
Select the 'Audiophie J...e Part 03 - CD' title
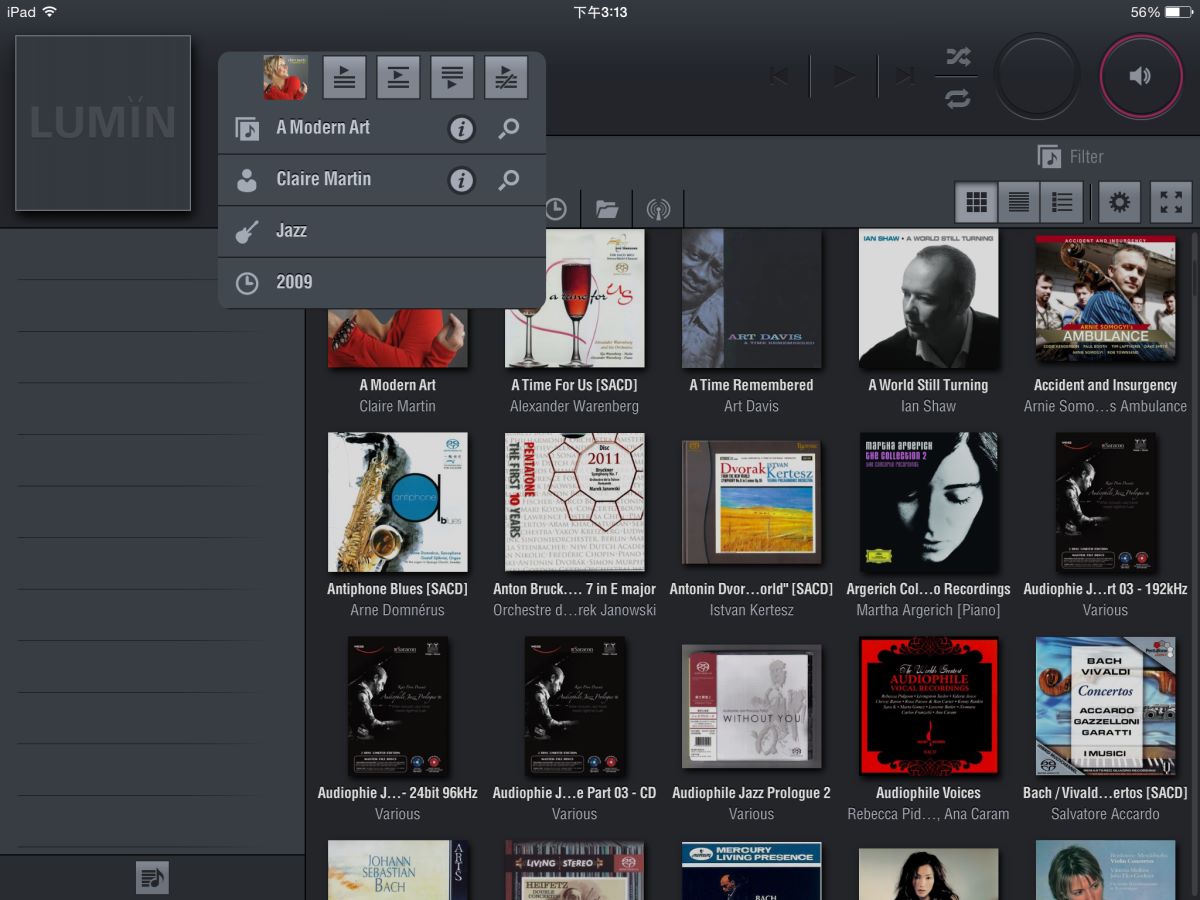pos(574,793)
